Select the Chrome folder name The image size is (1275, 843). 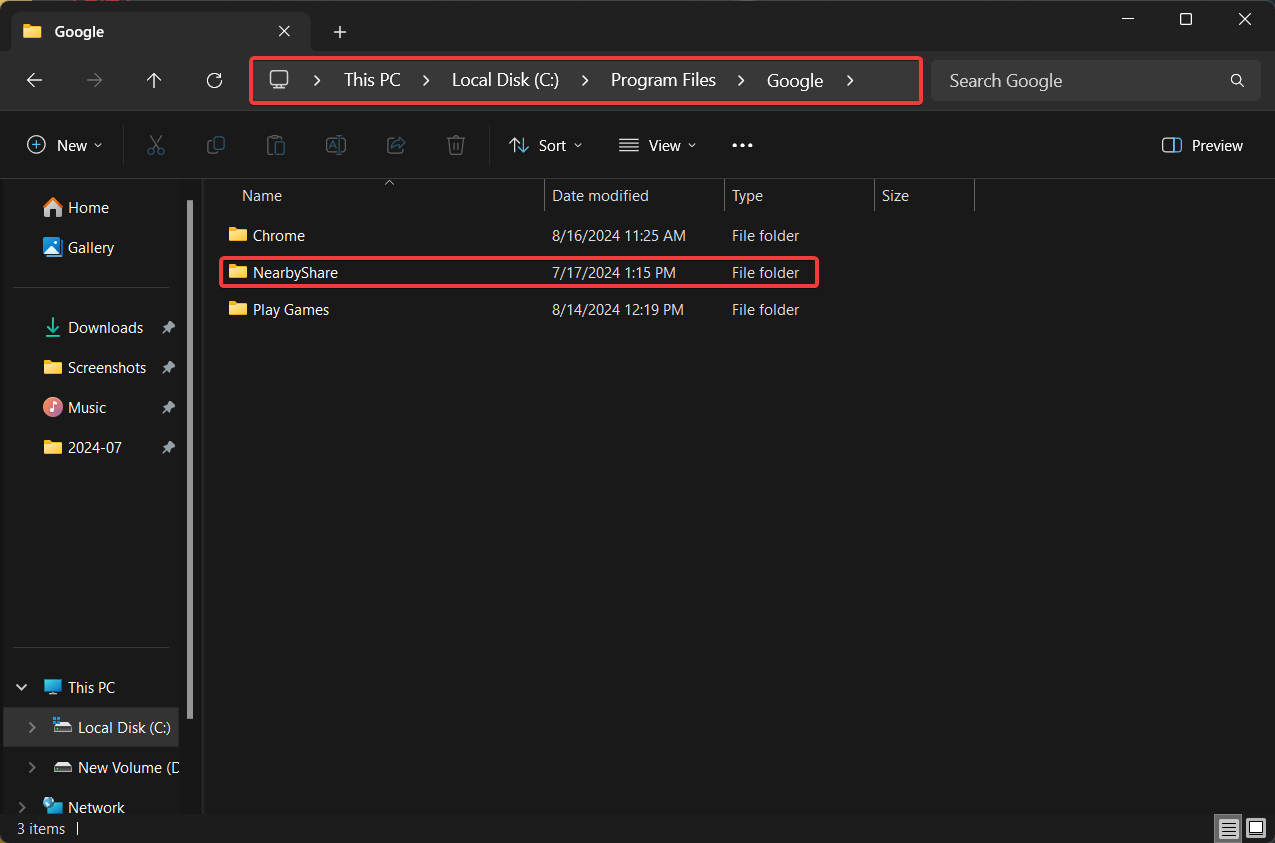(279, 236)
